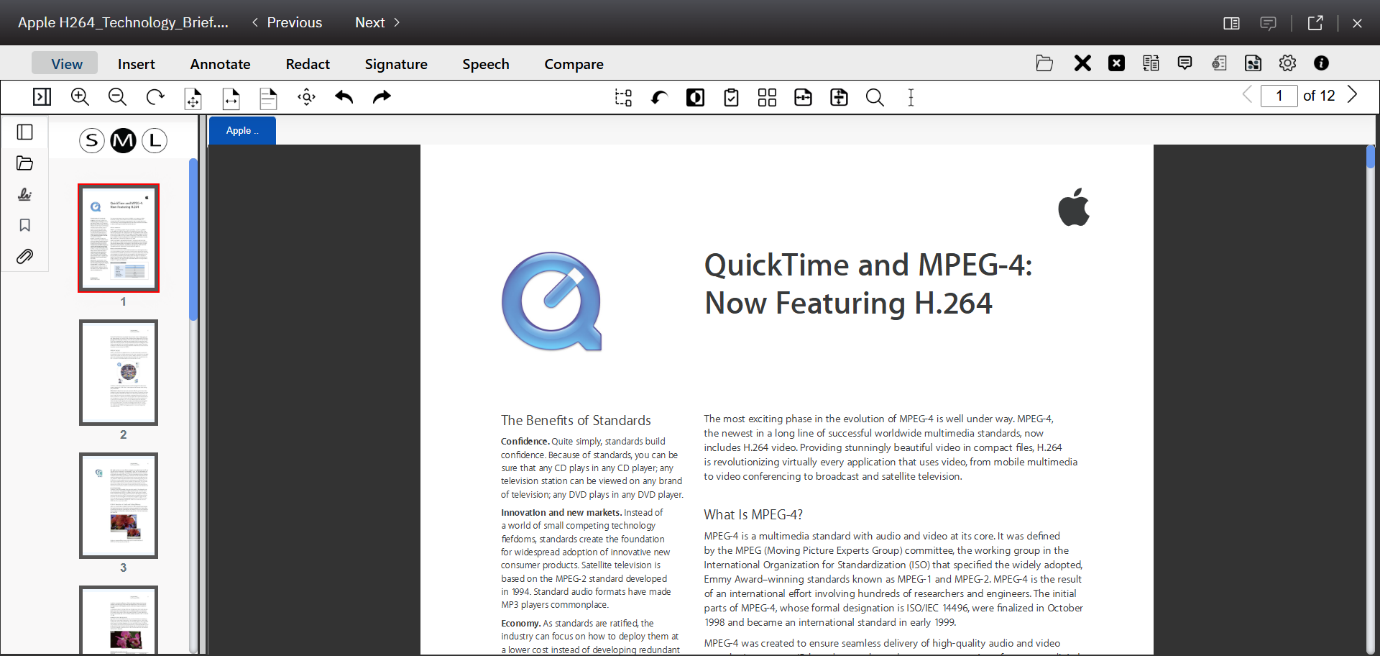Undo the last action
Image resolution: width=1380 pixels, height=656 pixels.
click(x=344, y=97)
